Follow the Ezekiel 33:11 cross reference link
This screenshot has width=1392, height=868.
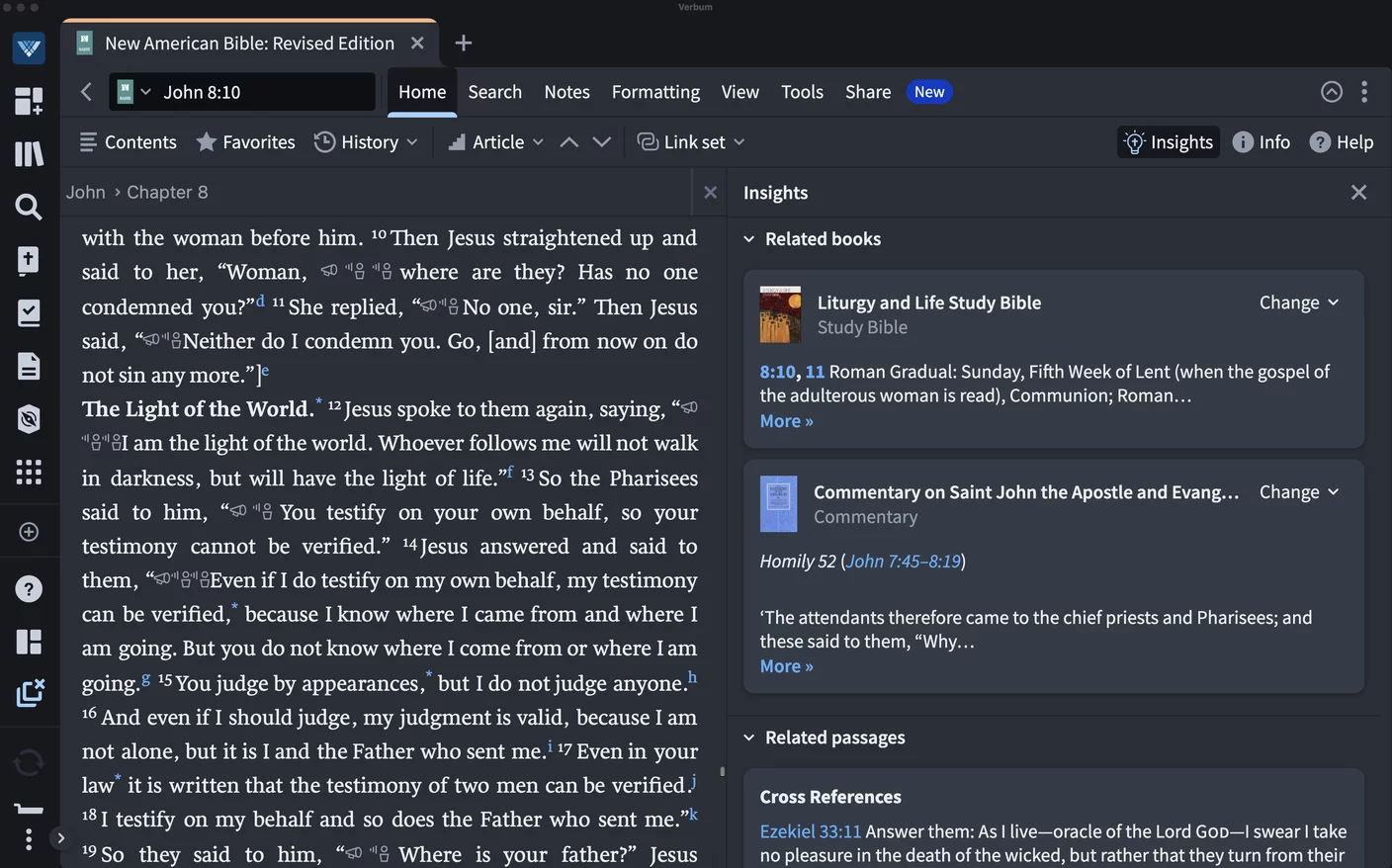[x=810, y=831]
